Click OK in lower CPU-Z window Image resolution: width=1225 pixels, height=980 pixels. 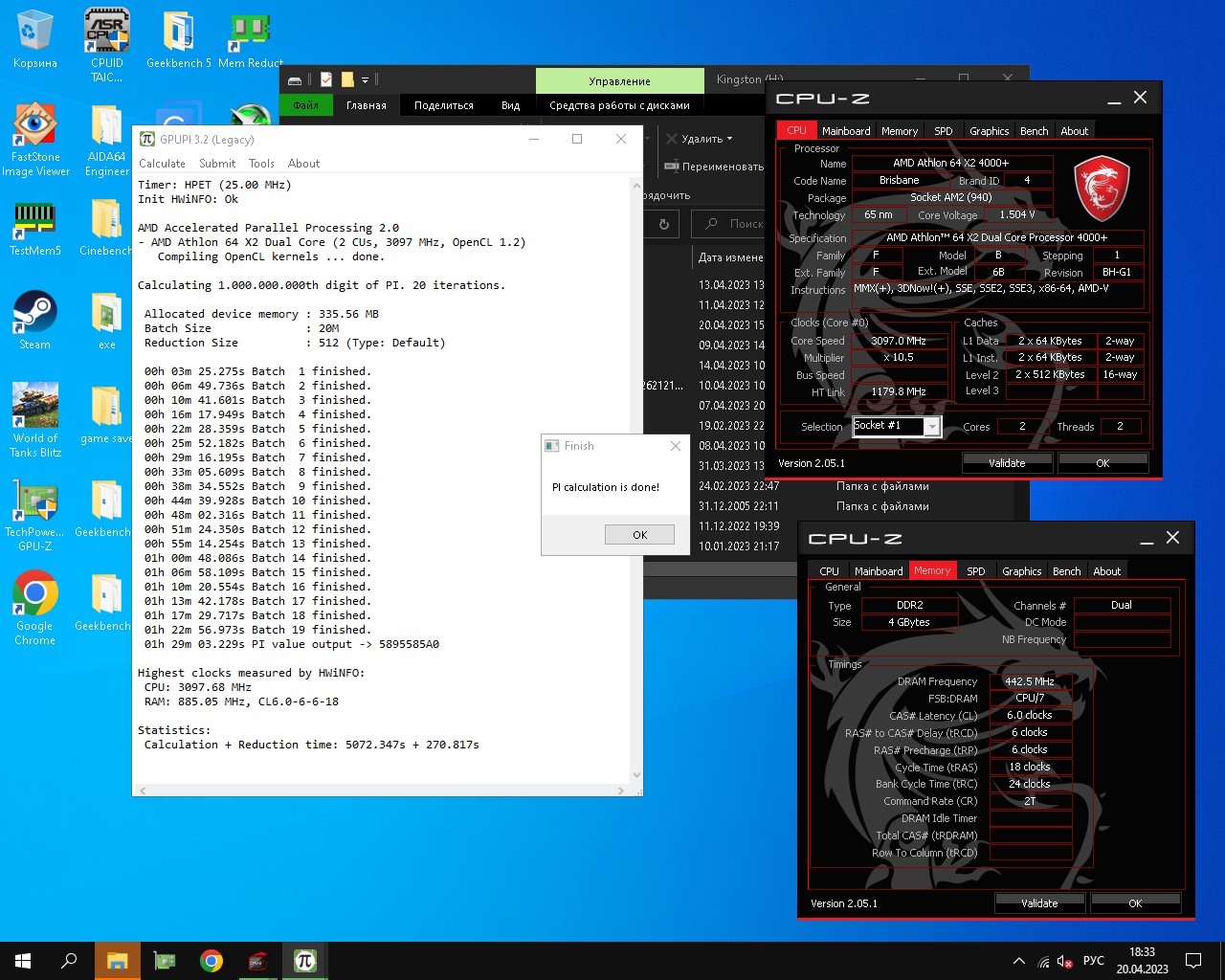[1135, 903]
